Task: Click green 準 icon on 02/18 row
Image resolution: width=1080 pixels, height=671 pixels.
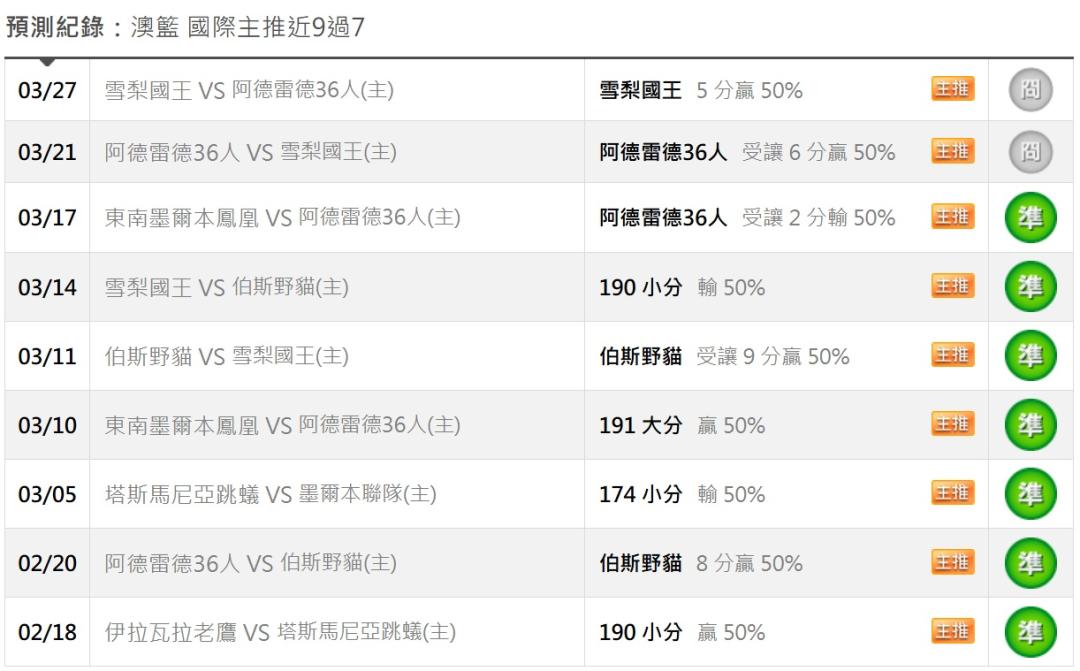Action: coord(1030,632)
